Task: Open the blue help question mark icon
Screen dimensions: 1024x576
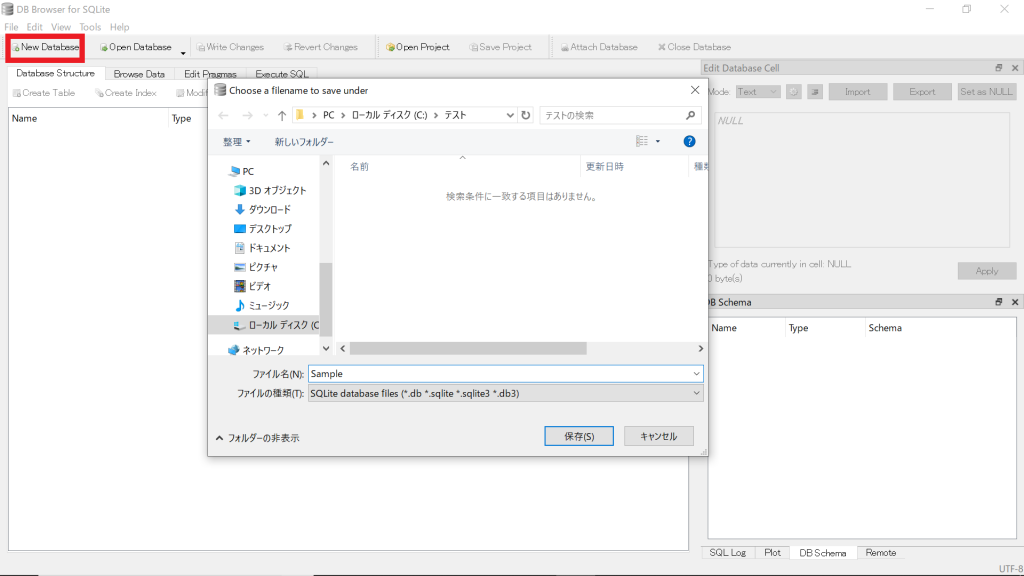Action: [x=689, y=142]
